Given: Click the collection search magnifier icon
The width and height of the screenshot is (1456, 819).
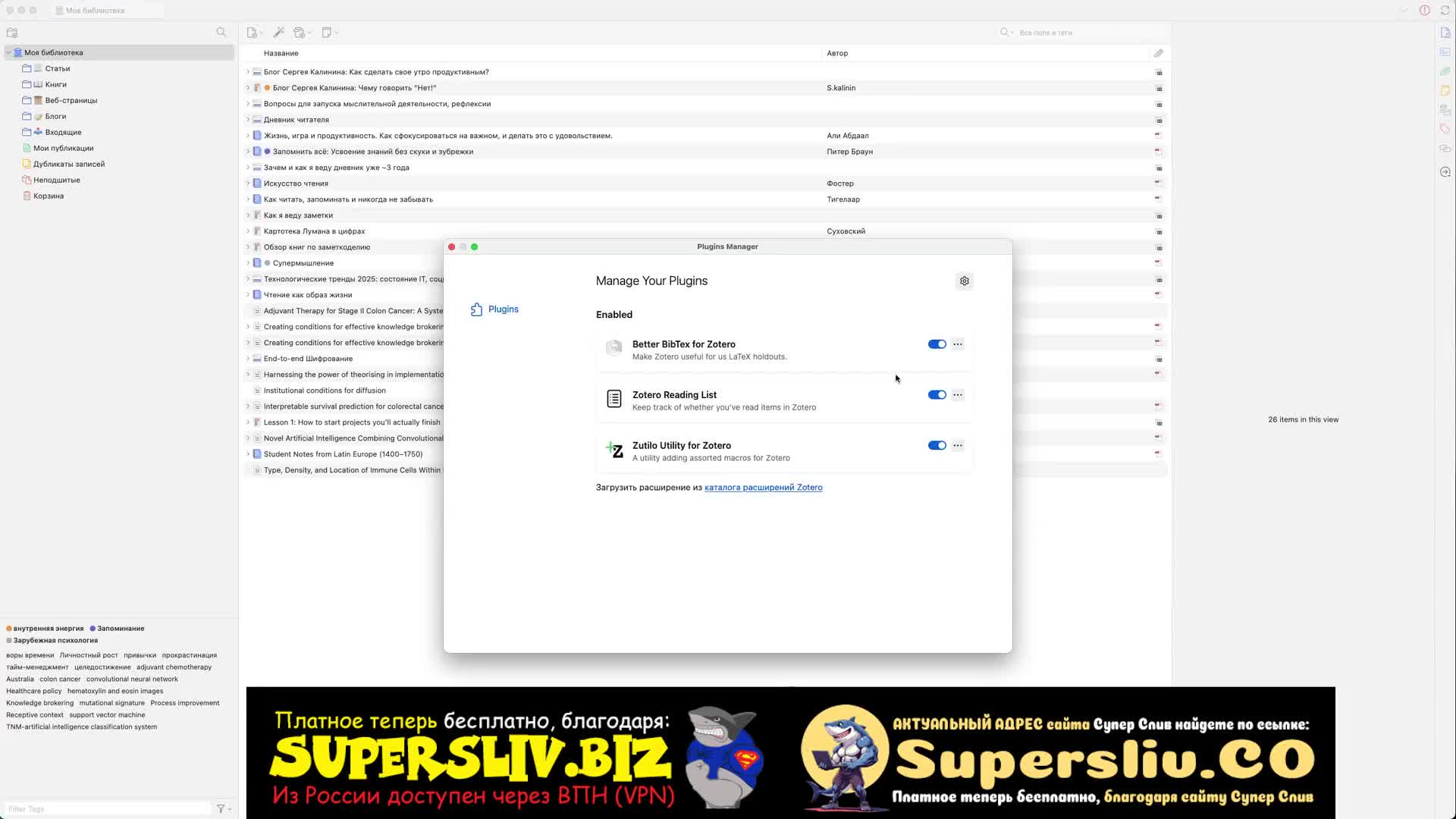Looking at the screenshot, I should 221,33.
